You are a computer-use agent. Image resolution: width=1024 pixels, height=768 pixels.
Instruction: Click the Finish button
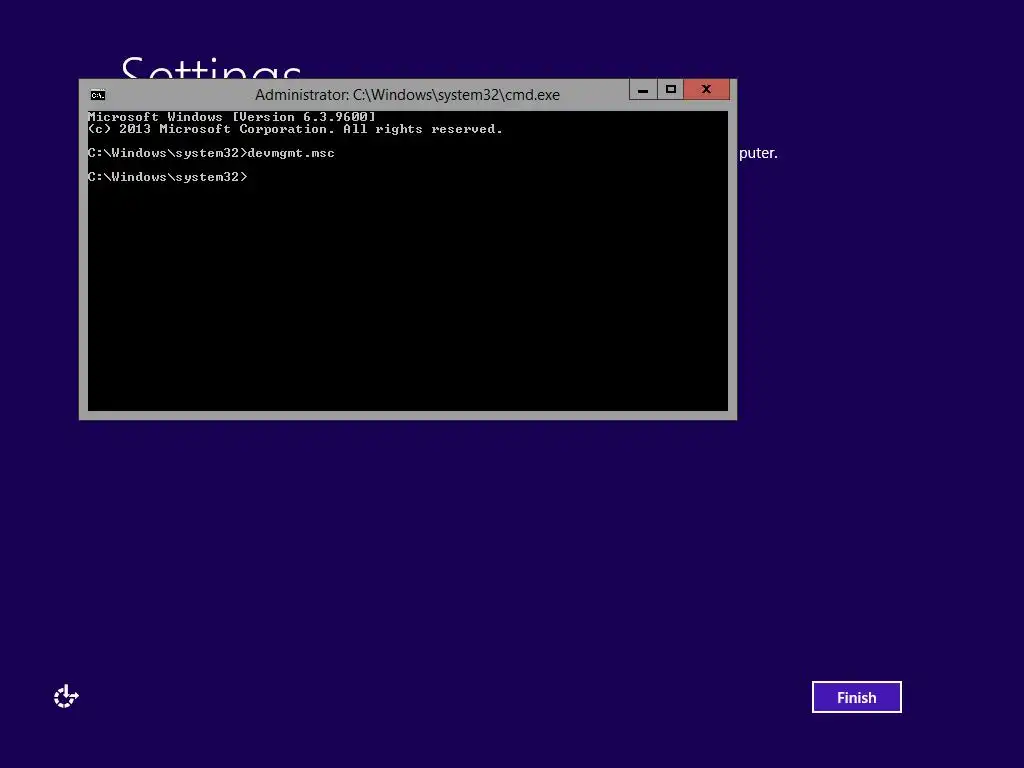[x=856, y=697]
